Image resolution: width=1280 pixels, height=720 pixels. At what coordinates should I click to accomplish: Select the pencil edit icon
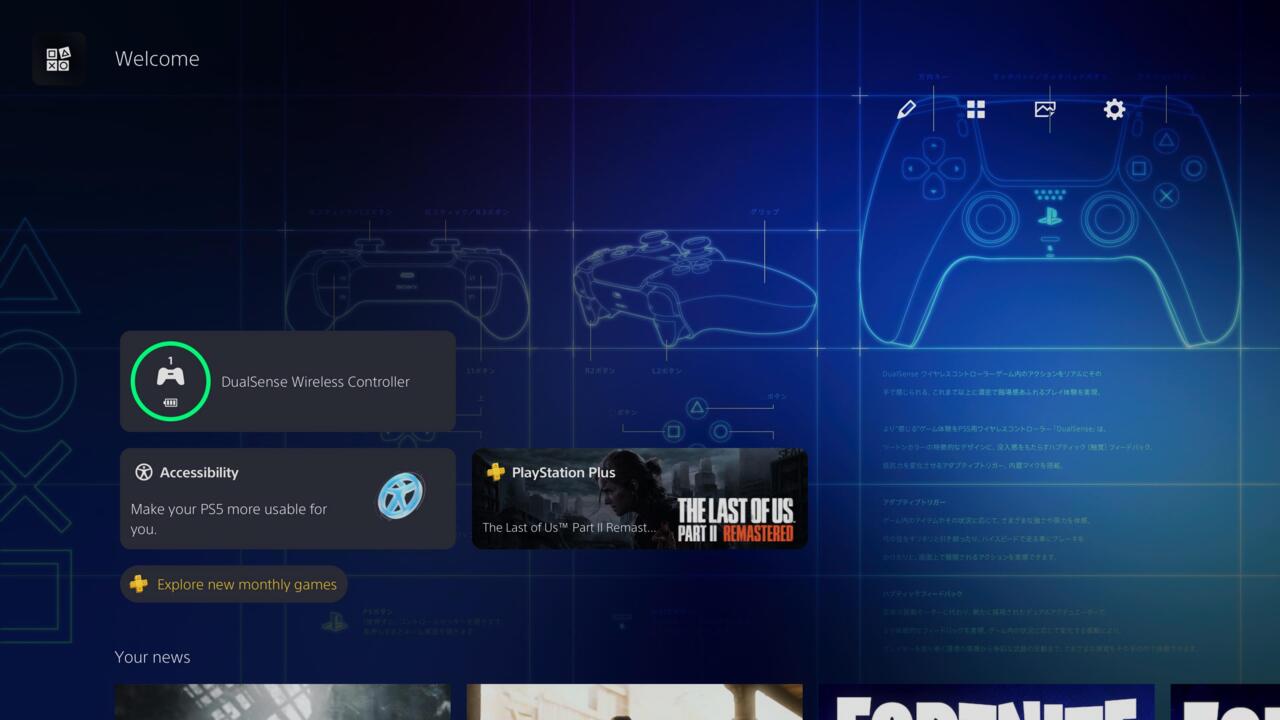pos(906,110)
